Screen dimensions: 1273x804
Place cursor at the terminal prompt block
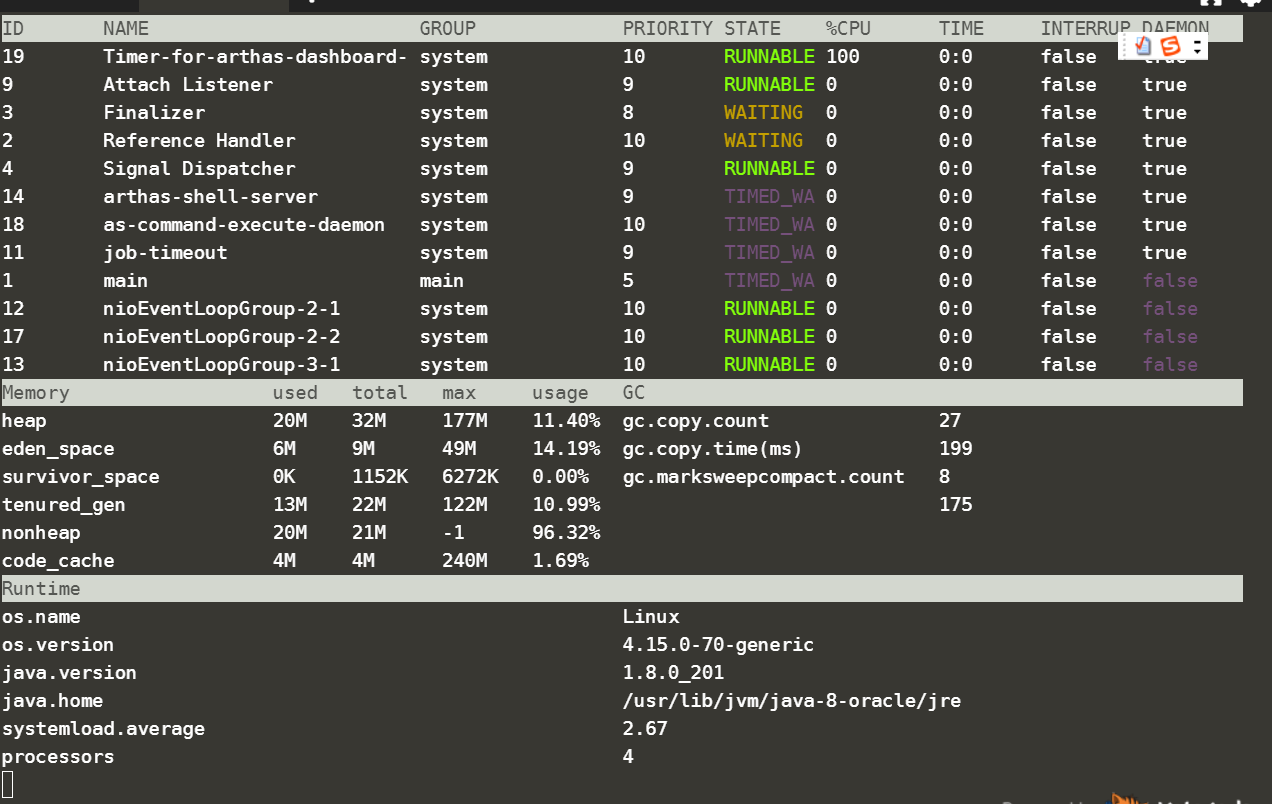pos(8,785)
